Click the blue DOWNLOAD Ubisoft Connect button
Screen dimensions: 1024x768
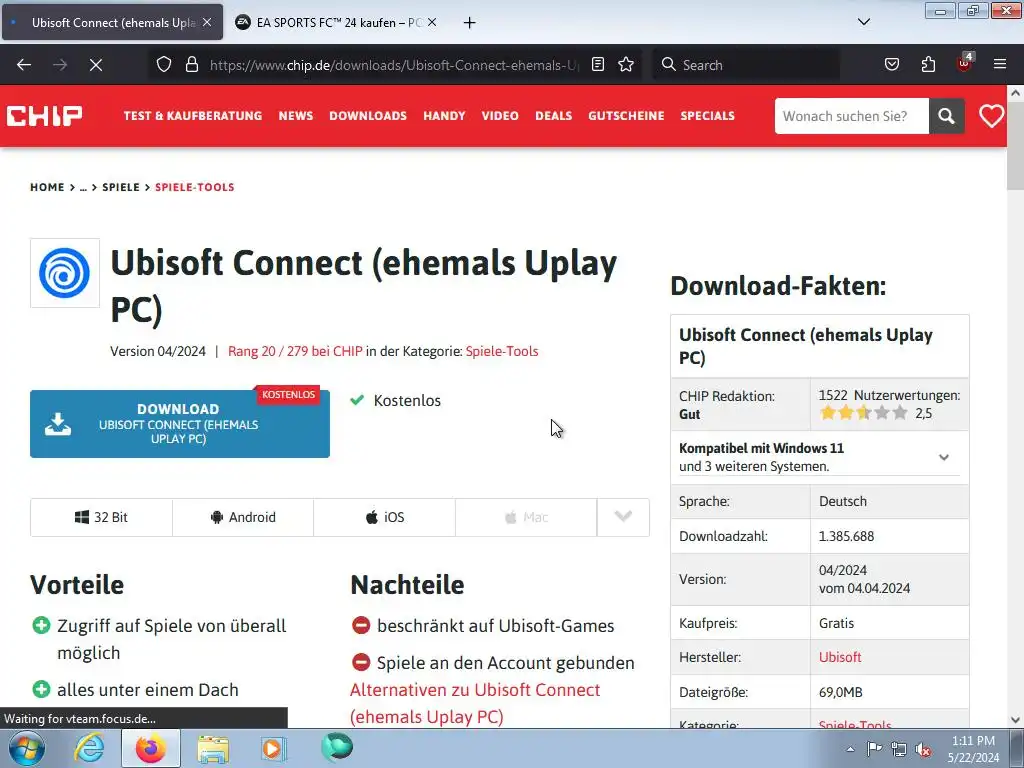click(x=180, y=424)
